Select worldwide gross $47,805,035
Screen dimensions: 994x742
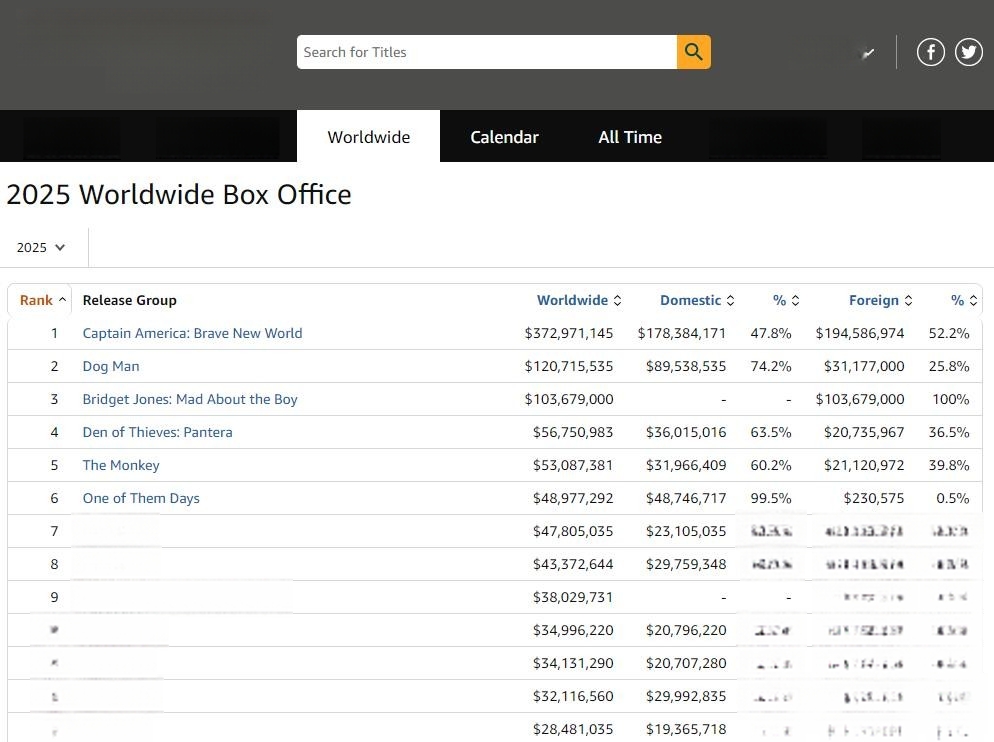(573, 531)
